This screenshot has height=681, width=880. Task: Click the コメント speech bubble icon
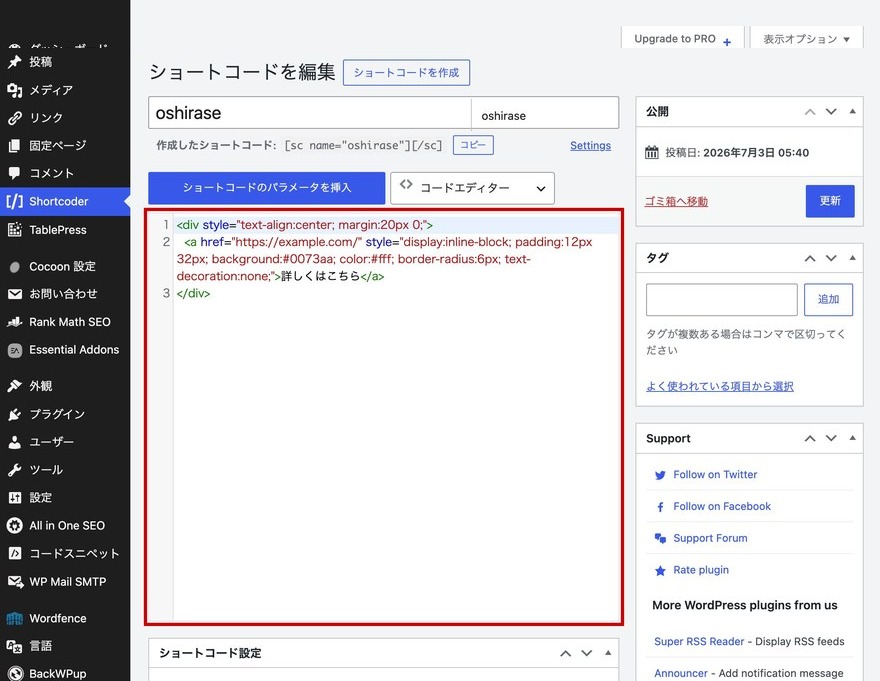[15, 173]
